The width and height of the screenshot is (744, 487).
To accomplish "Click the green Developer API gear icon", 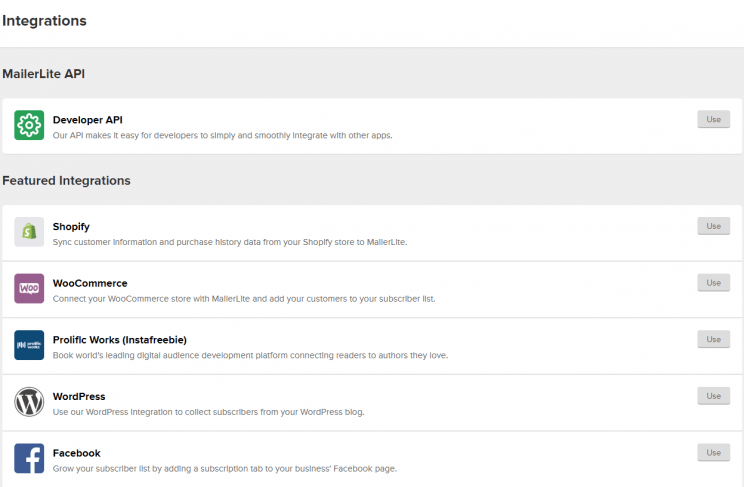I will coord(29,125).
